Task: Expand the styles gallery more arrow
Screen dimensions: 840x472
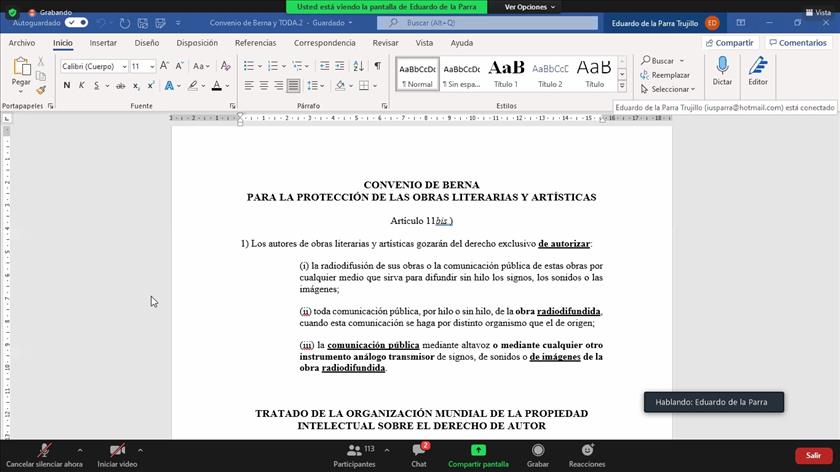Action: point(622,86)
